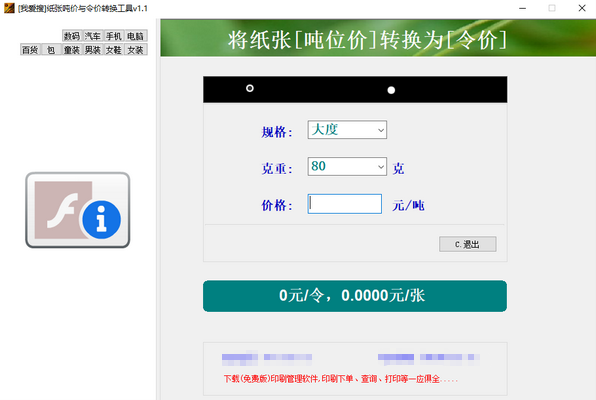The width and height of the screenshot is (596, 400).
Task: Click the banner 将纸张[吨位价]转换为[令价]
Action: [x=367, y=40]
